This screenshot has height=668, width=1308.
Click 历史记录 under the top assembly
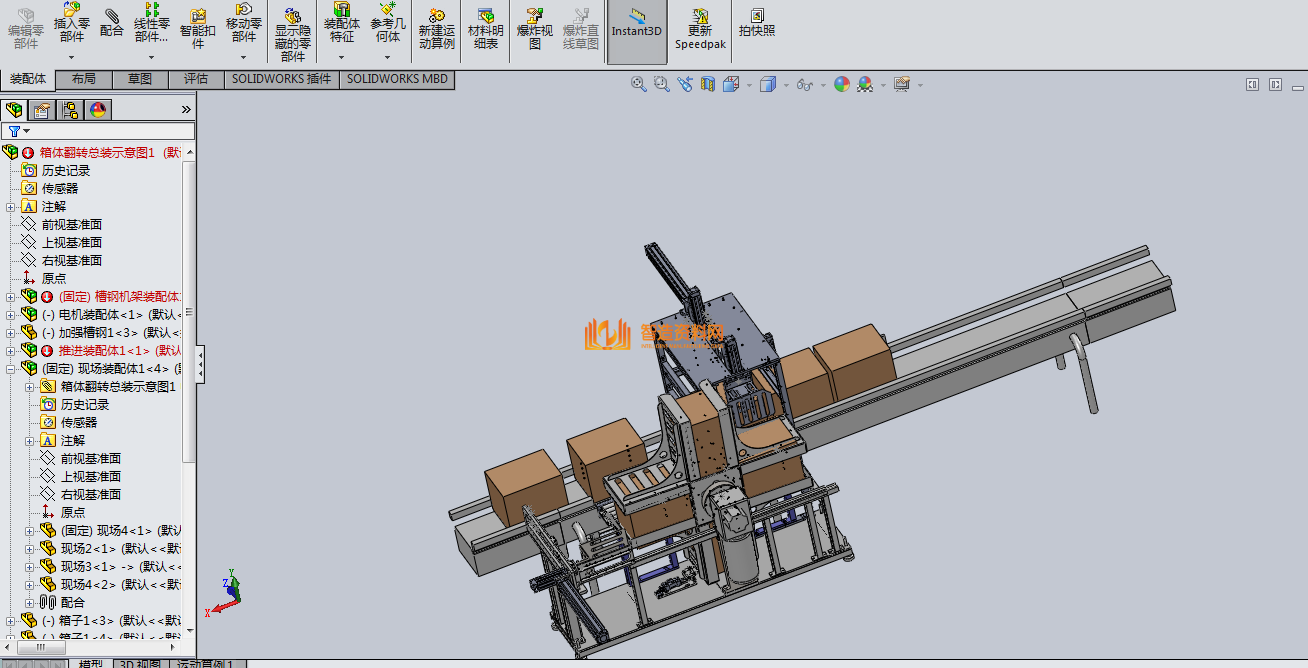pos(65,171)
